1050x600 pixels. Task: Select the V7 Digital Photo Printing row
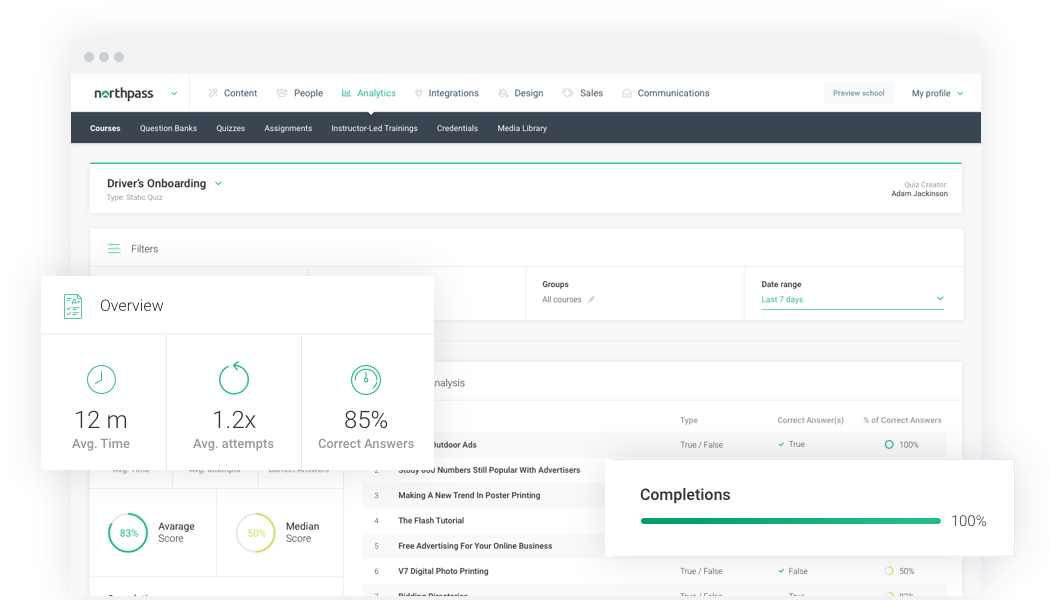(443, 571)
